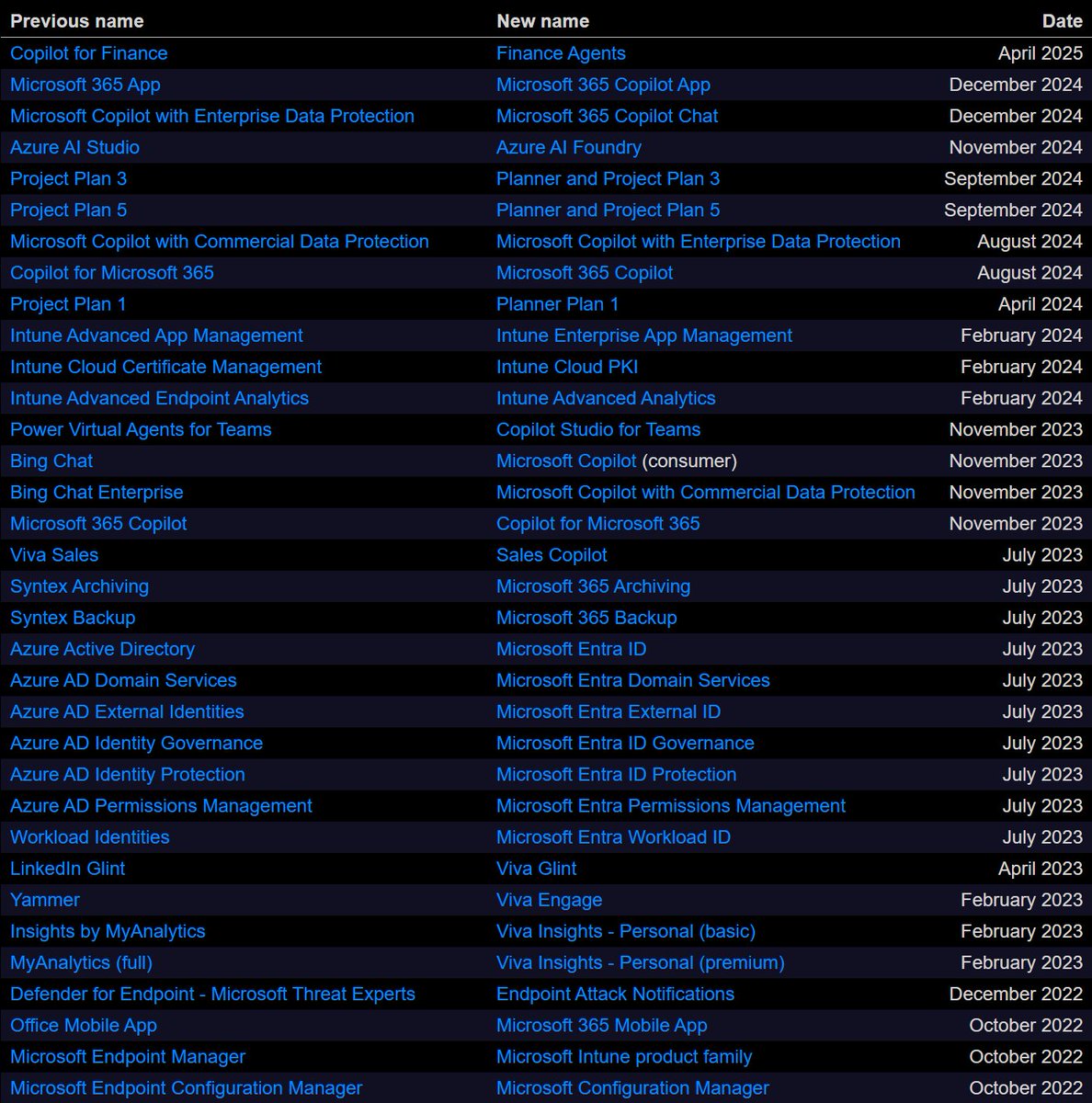The width and height of the screenshot is (1092, 1103).
Task: Click the Microsoft Endpoint Manager link
Action: point(128,1056)
